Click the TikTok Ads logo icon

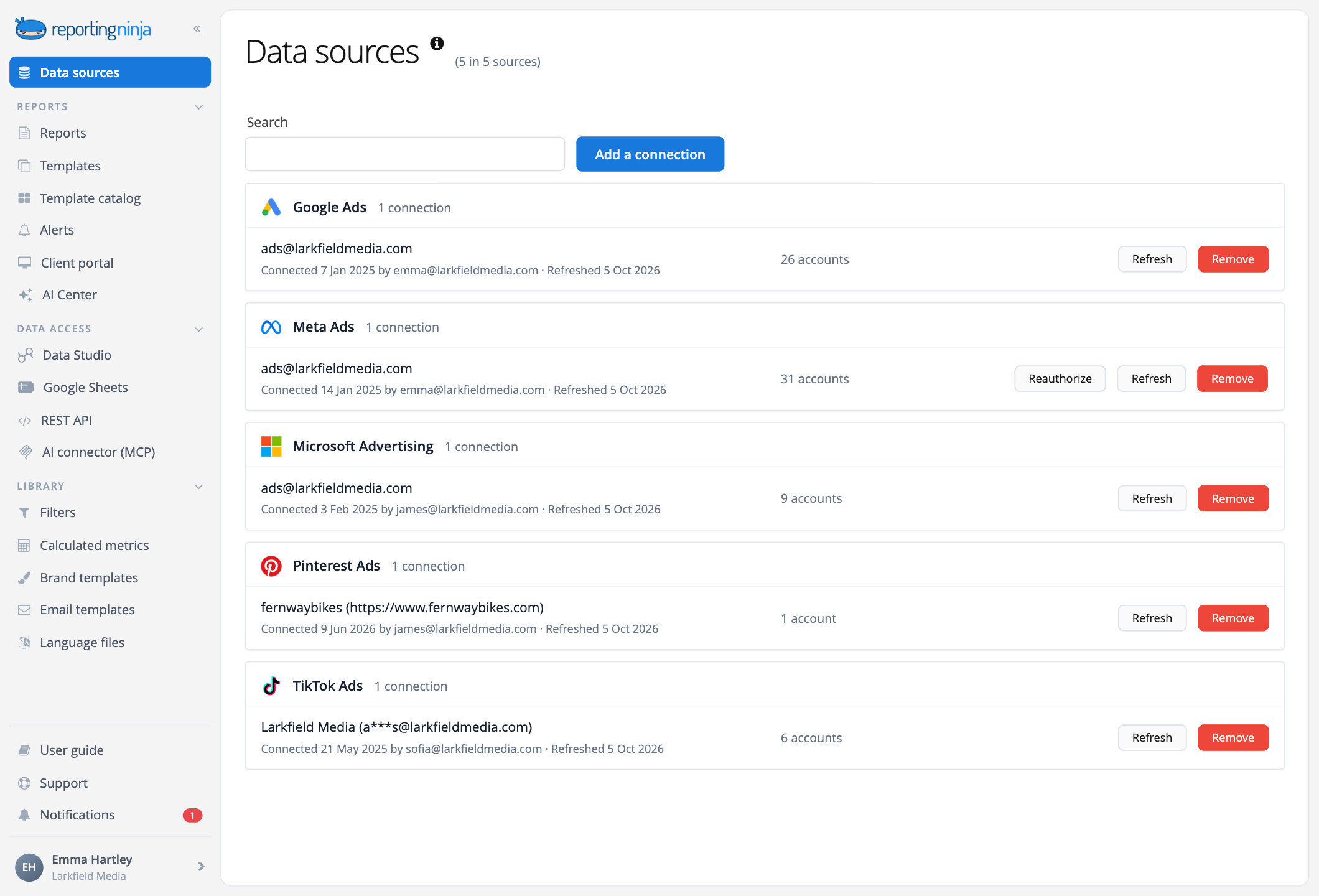click(271, 686)
